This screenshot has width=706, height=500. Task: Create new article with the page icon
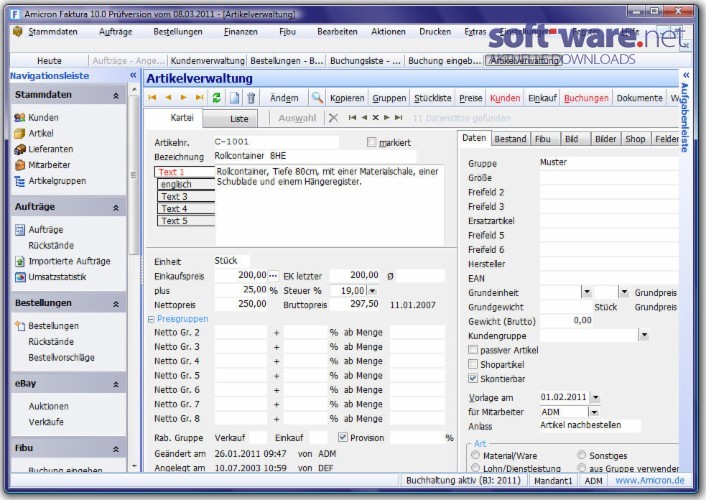[x=235, y=98]
